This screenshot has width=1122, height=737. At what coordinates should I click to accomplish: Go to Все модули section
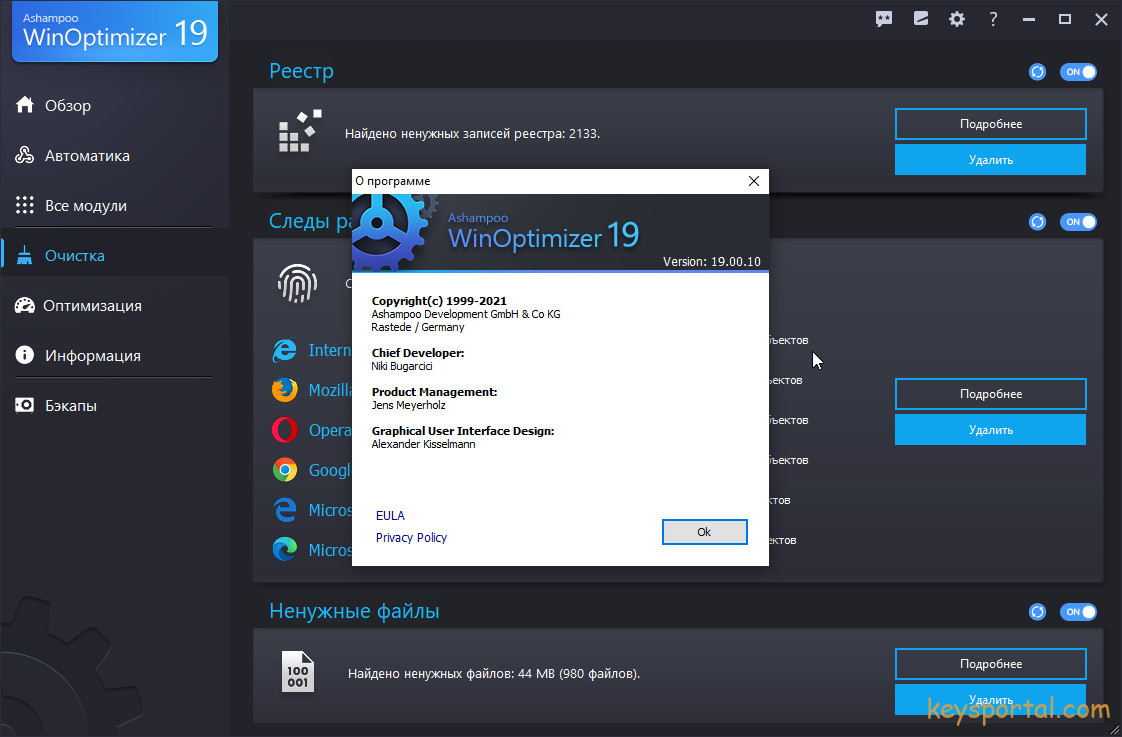point(85,206)
